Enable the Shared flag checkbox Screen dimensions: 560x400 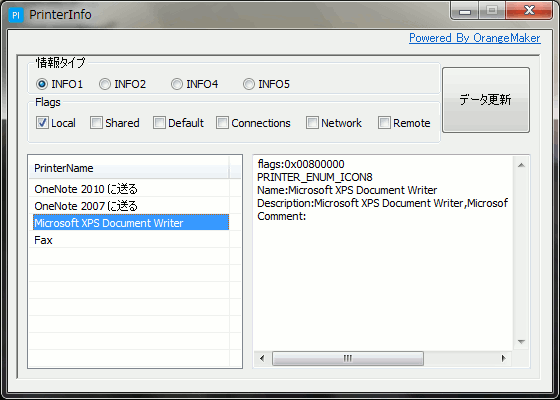[x=96, y=123]
